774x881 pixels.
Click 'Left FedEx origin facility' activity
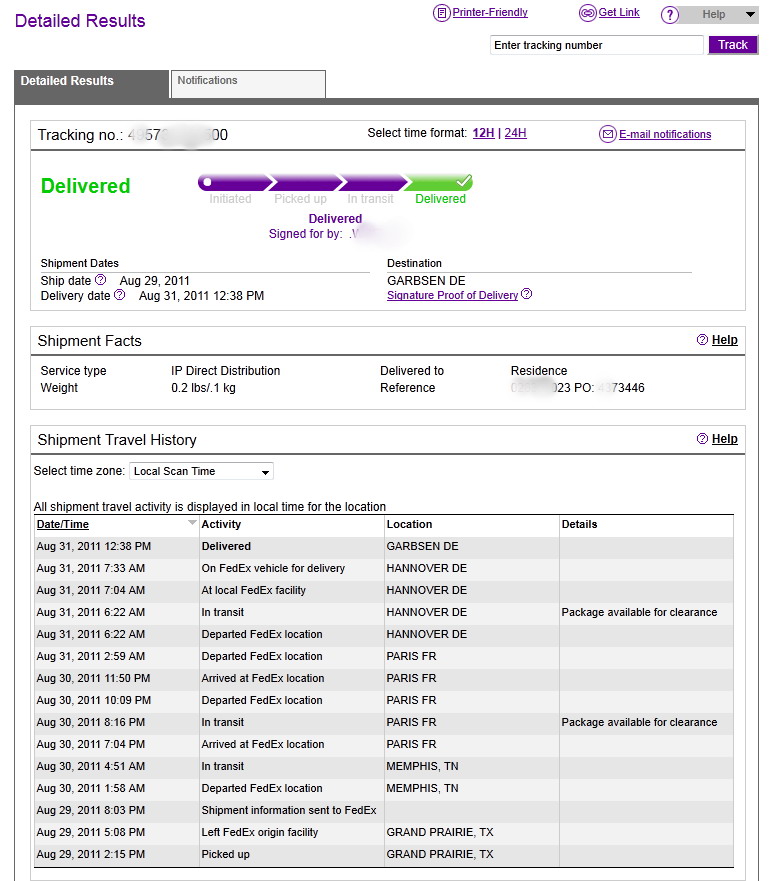point(259,832)
